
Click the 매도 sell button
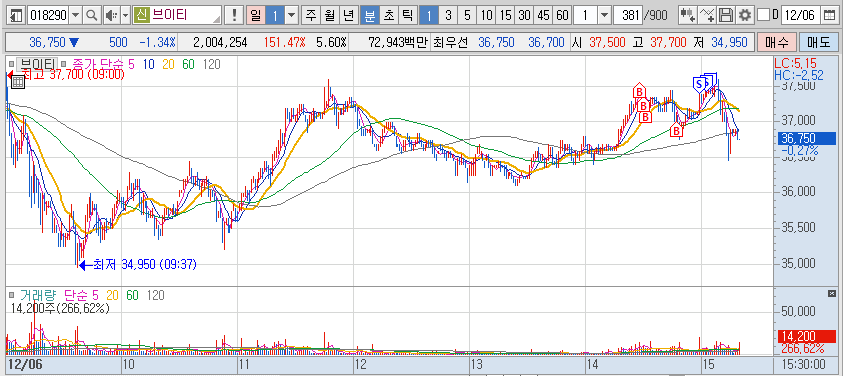(818, 42)
